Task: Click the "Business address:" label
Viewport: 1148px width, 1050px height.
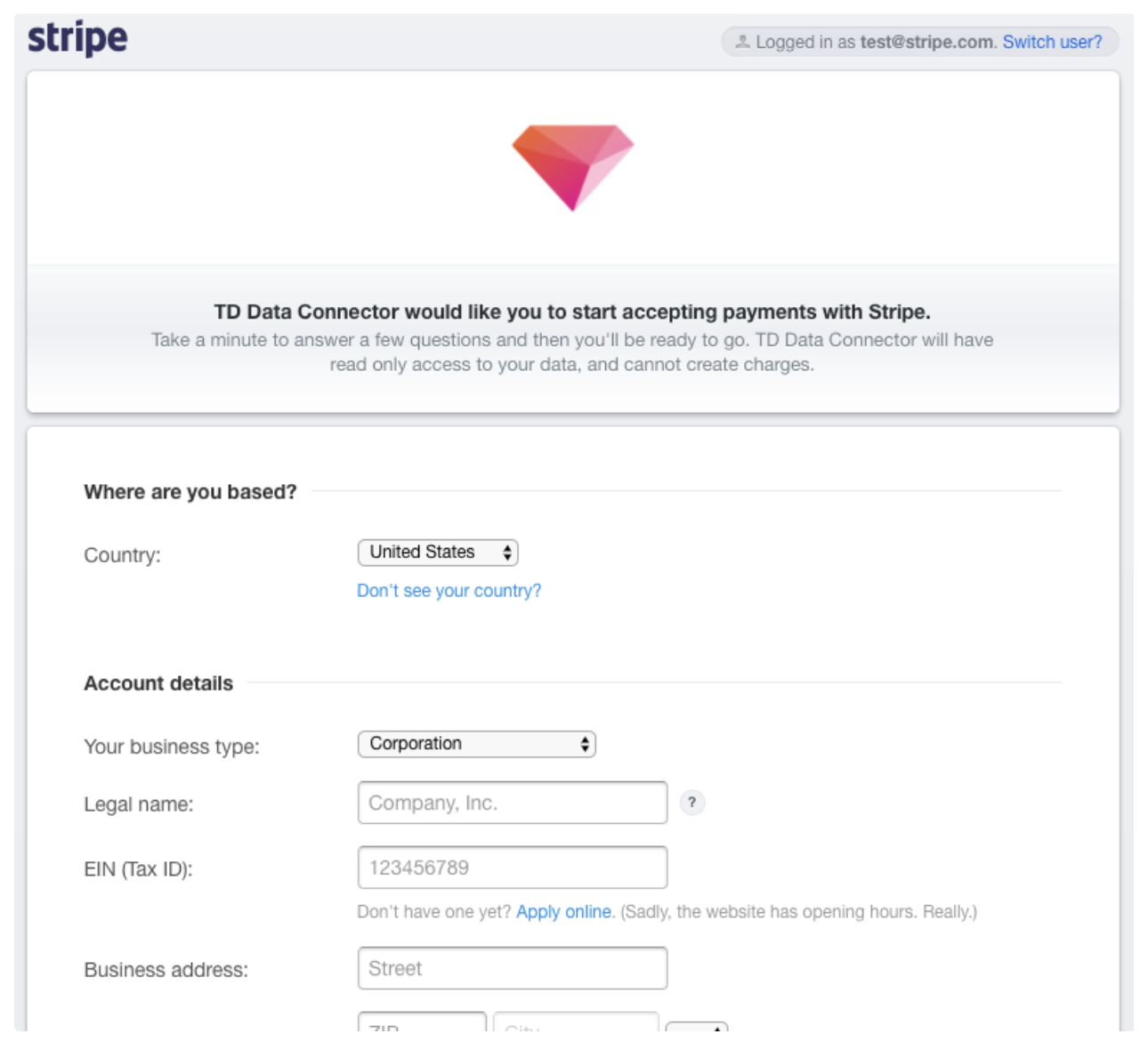Action: tap(166, 970)
